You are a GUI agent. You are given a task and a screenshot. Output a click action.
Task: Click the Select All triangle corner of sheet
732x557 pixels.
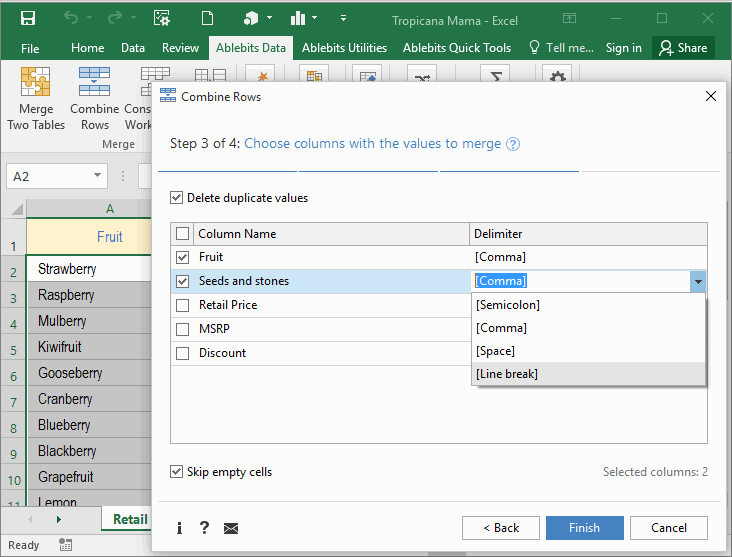point(17,209)
